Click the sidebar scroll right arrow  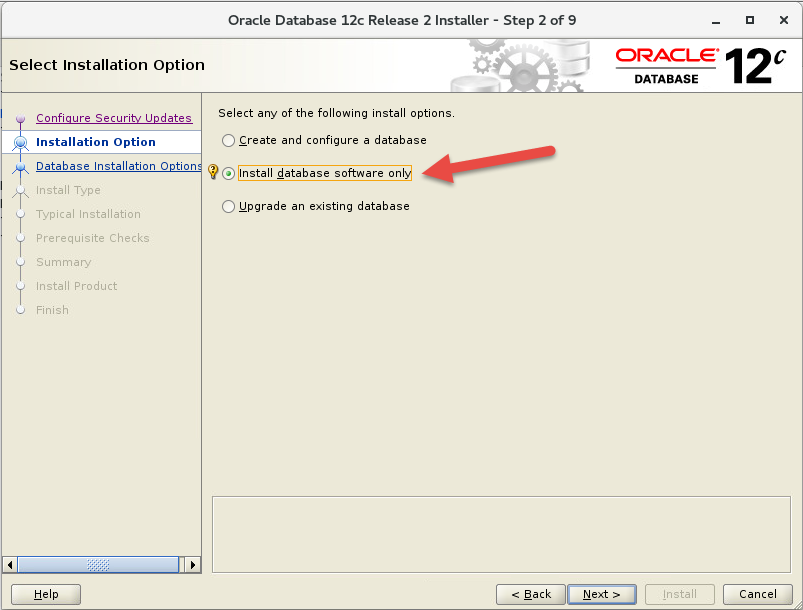coord(193,565)
